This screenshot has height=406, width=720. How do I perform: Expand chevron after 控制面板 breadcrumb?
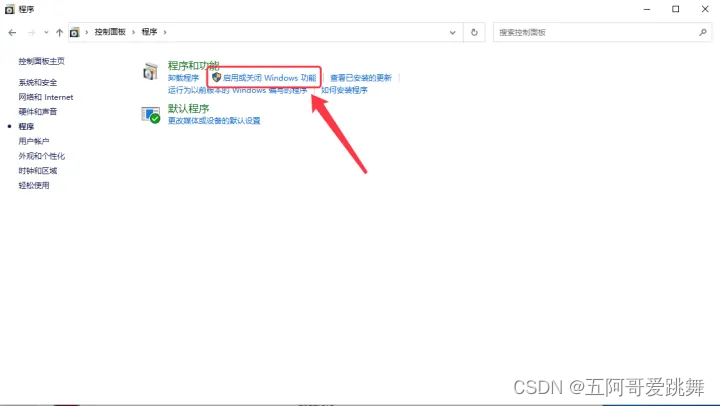tap(134, 32)
